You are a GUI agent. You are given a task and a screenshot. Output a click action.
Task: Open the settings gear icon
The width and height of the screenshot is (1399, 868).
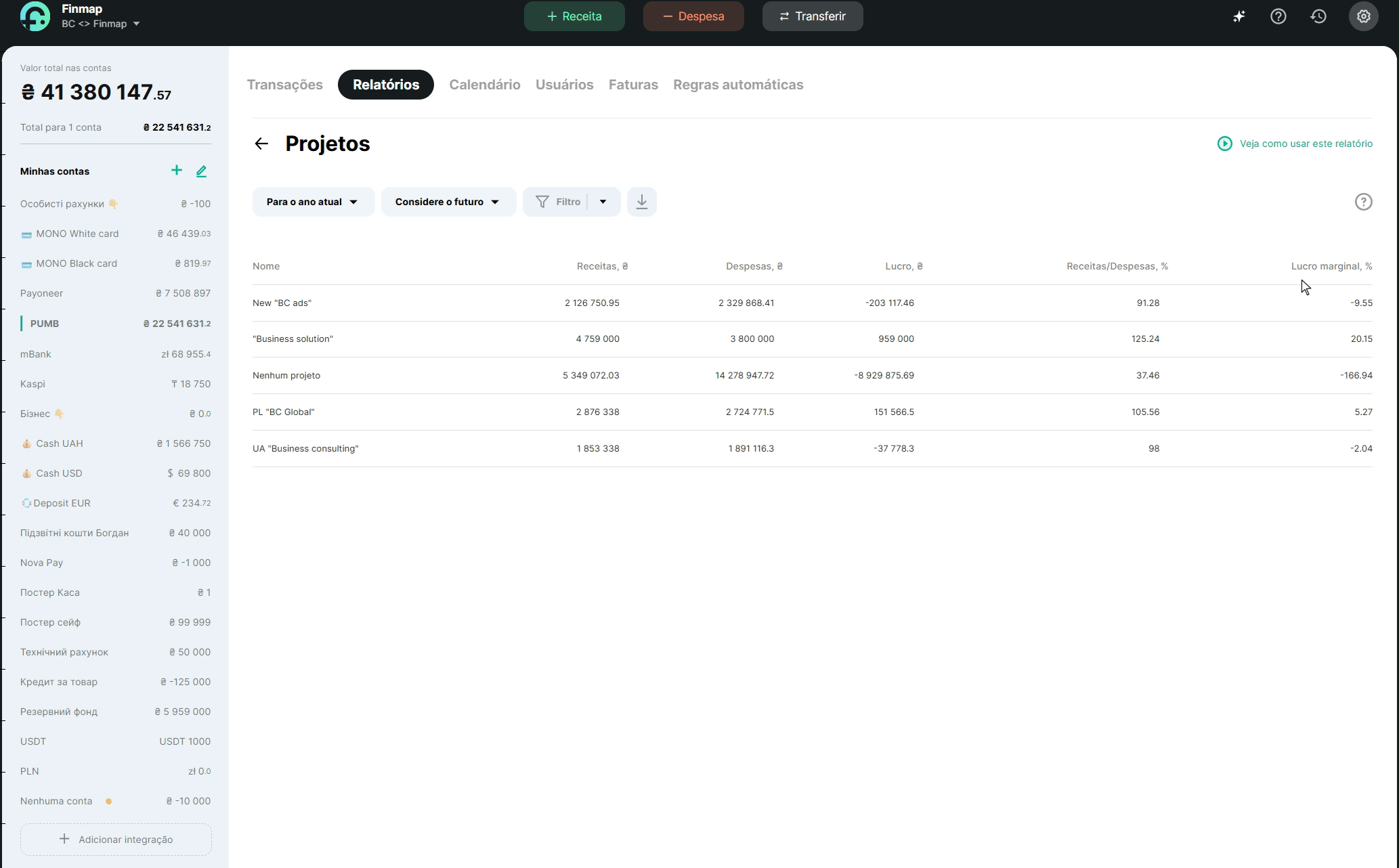pos(1363,16)
